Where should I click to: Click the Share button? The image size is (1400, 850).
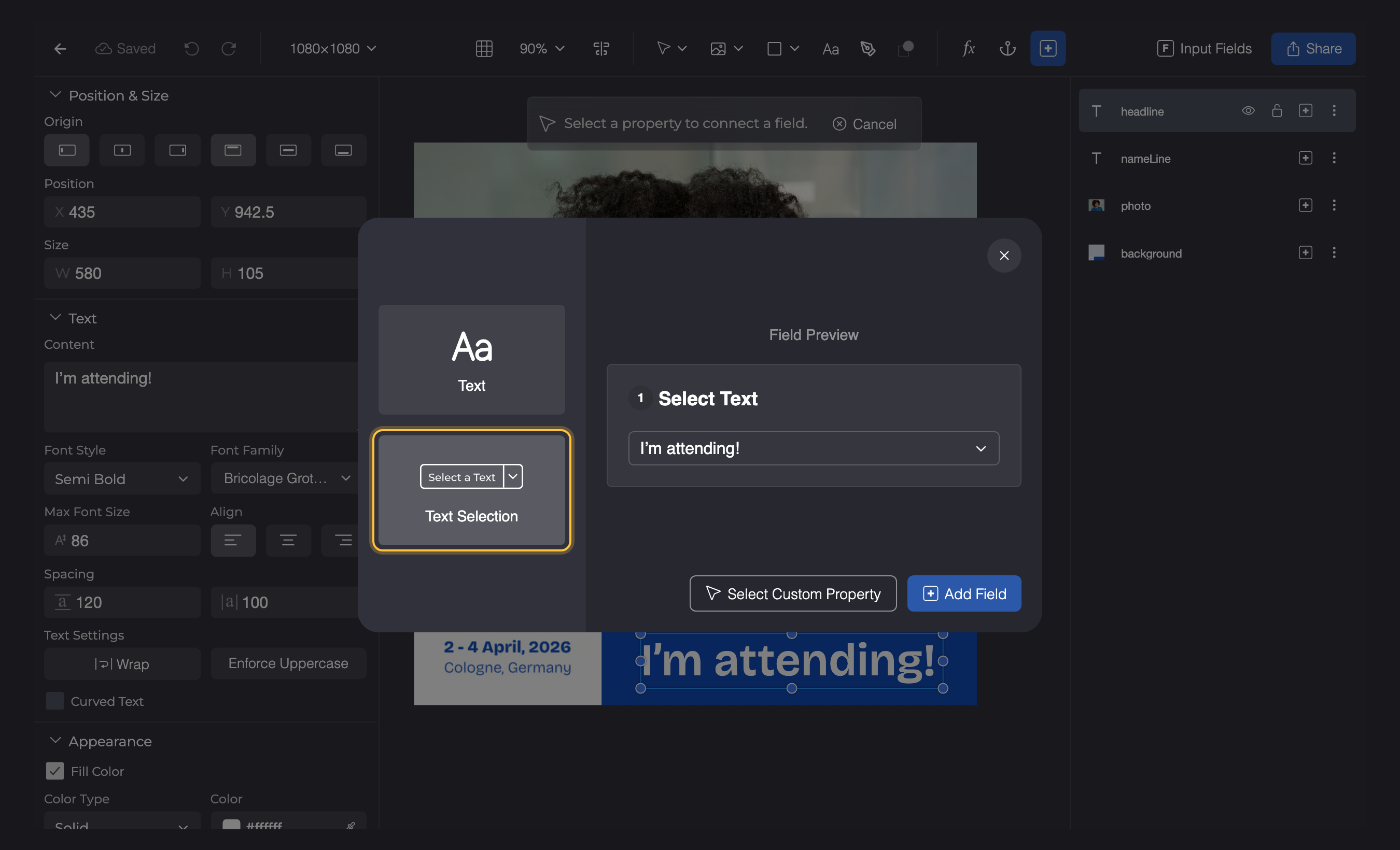(1313, 49)
